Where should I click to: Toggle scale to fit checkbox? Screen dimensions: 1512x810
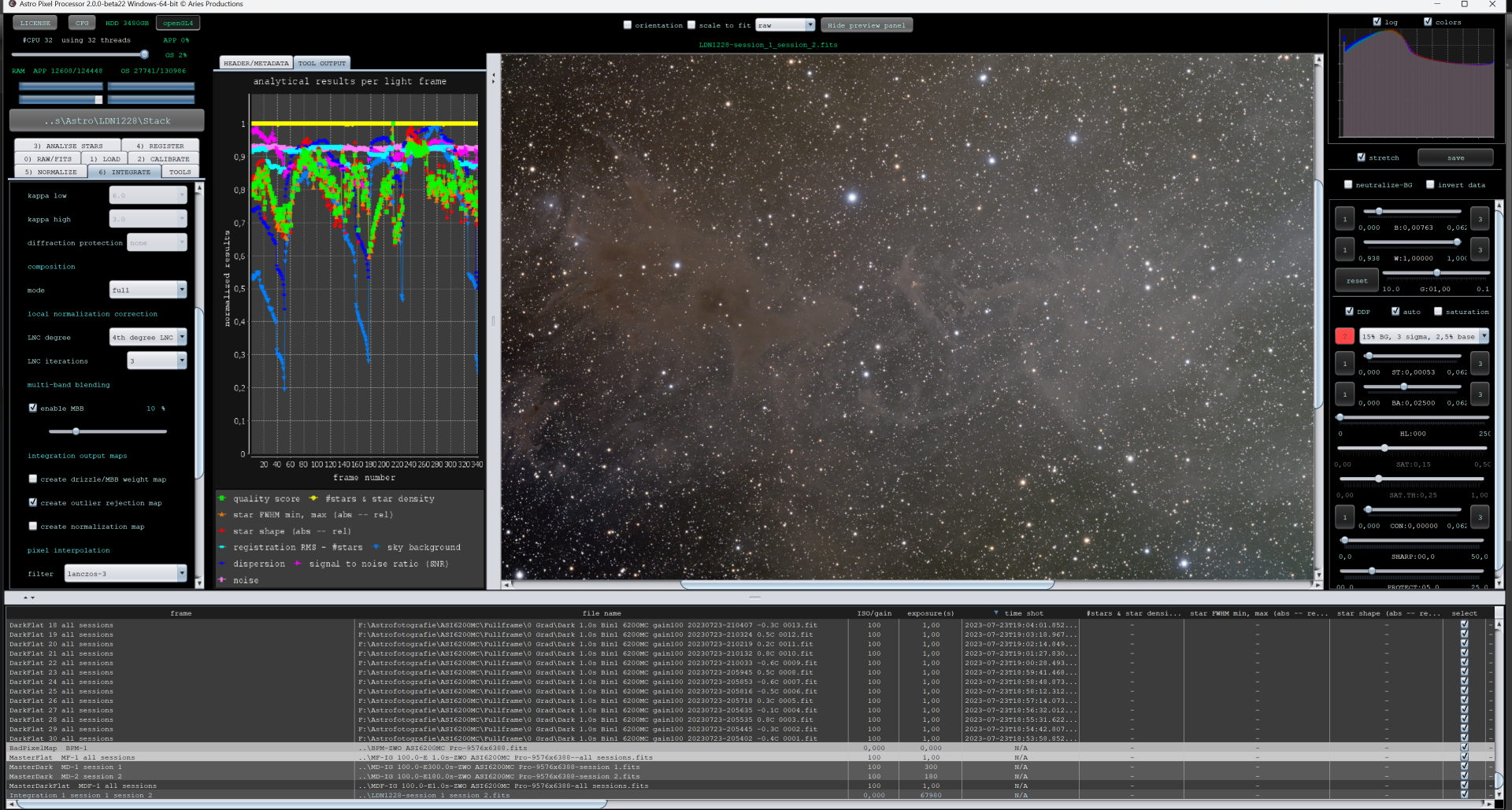click(691, 24)
